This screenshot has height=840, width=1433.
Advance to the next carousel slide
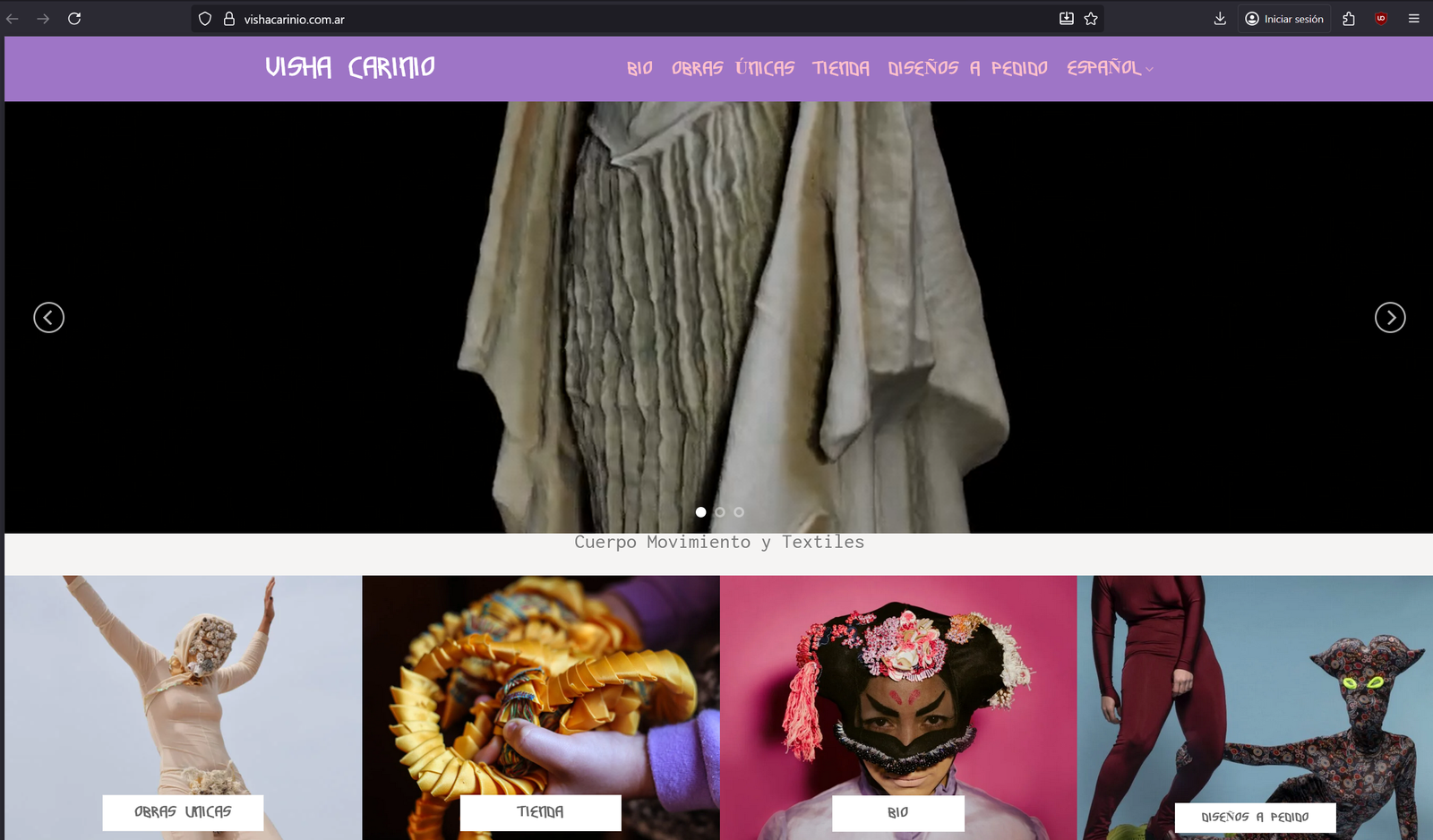[x=1390, y=317]
